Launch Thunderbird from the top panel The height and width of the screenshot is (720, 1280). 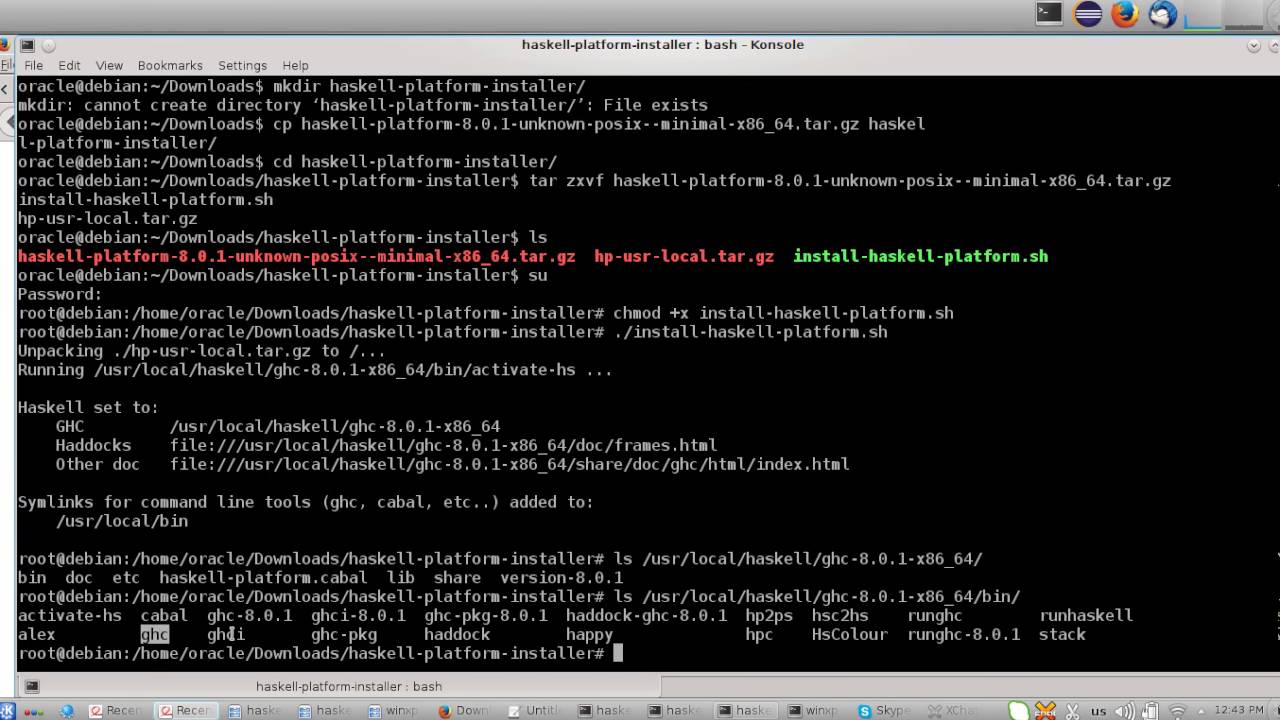(1163, 13)
